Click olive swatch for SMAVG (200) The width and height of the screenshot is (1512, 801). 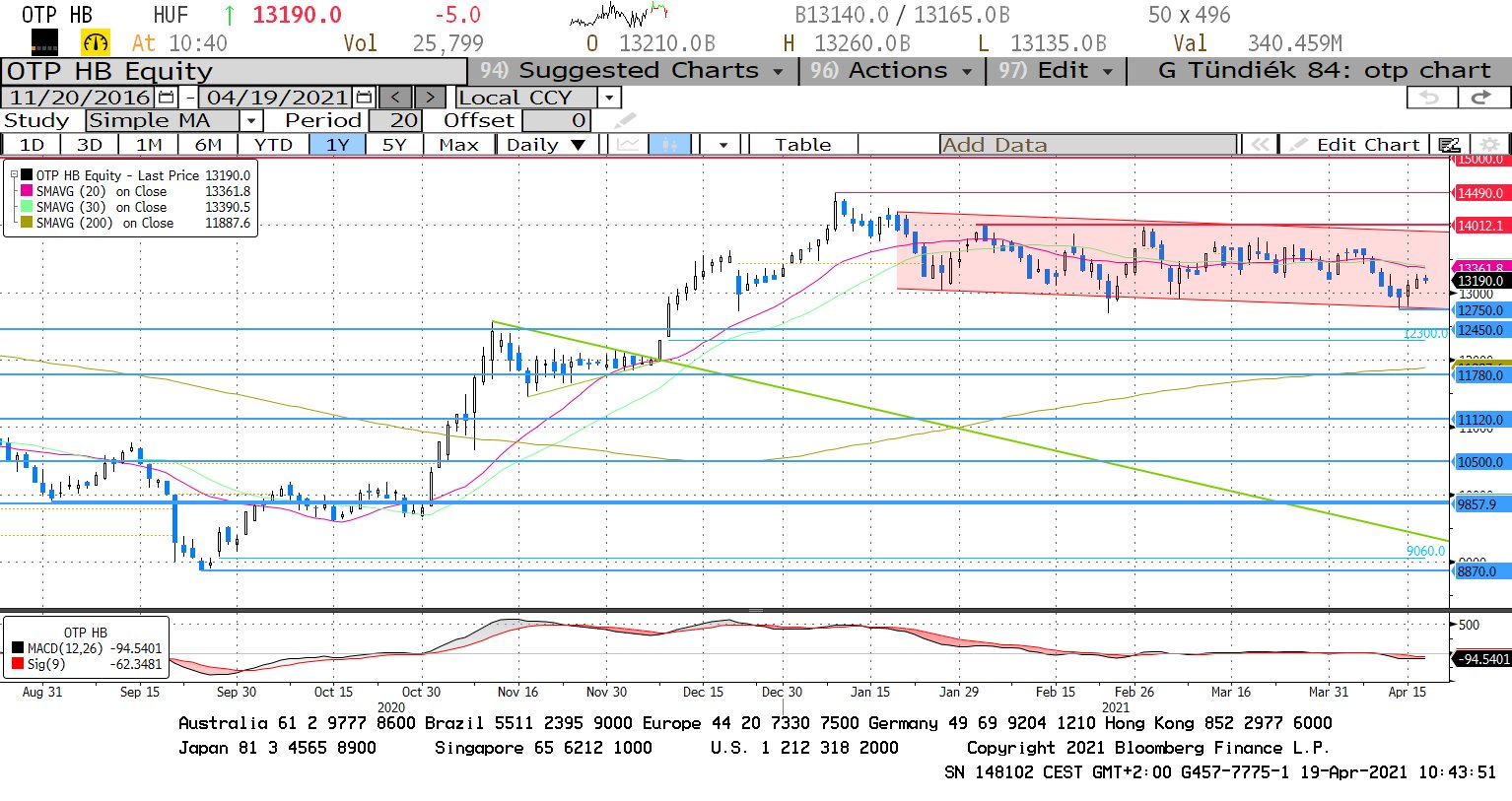tap(28, 223)
